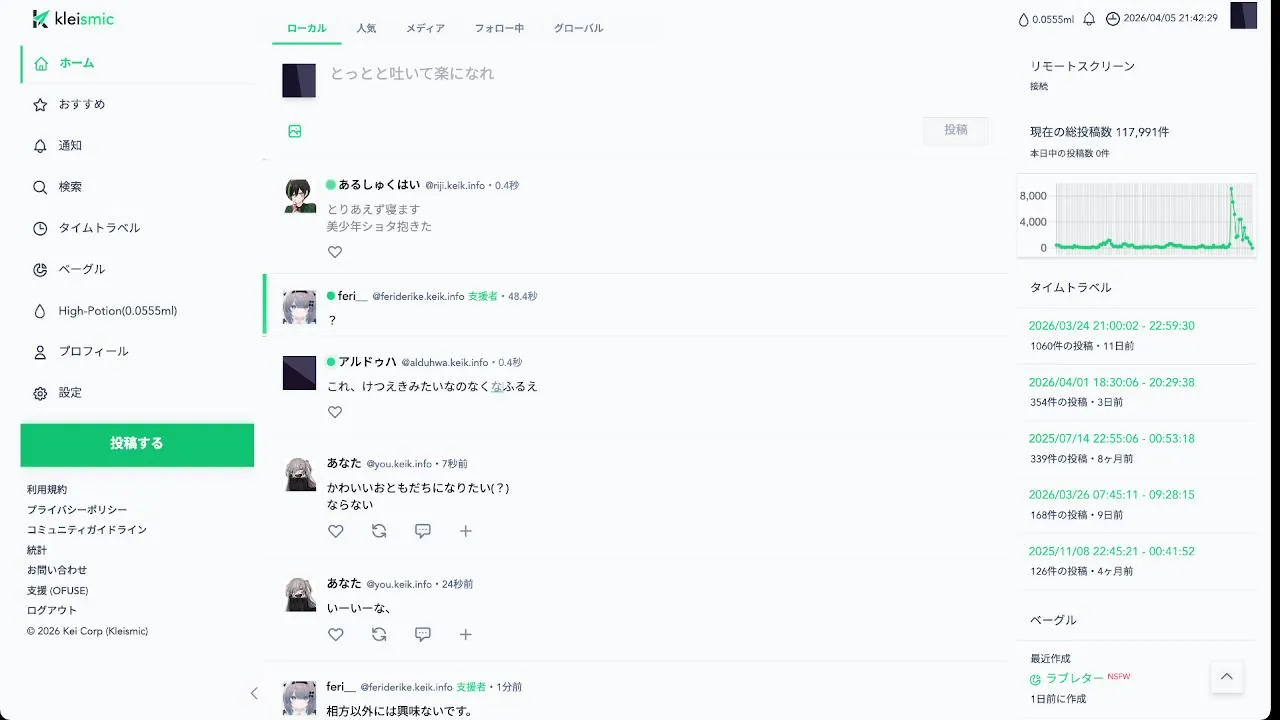Switch to the グローバル tab
Image resolution: width=1280 pixels, height=720 pixels.
(x=578, y=28)
